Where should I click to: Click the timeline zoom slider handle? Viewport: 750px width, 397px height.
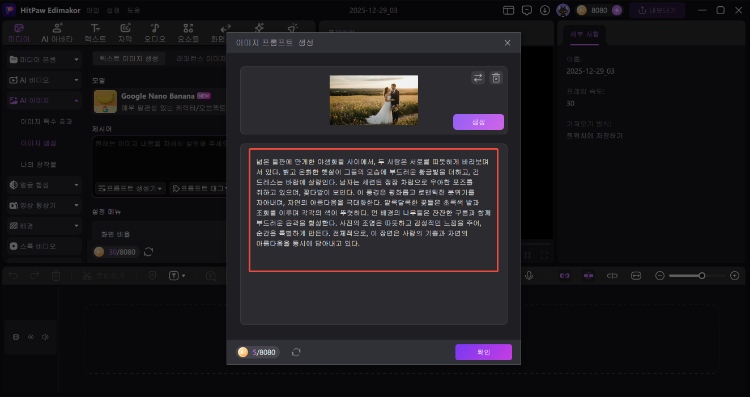tap(702, 276)
